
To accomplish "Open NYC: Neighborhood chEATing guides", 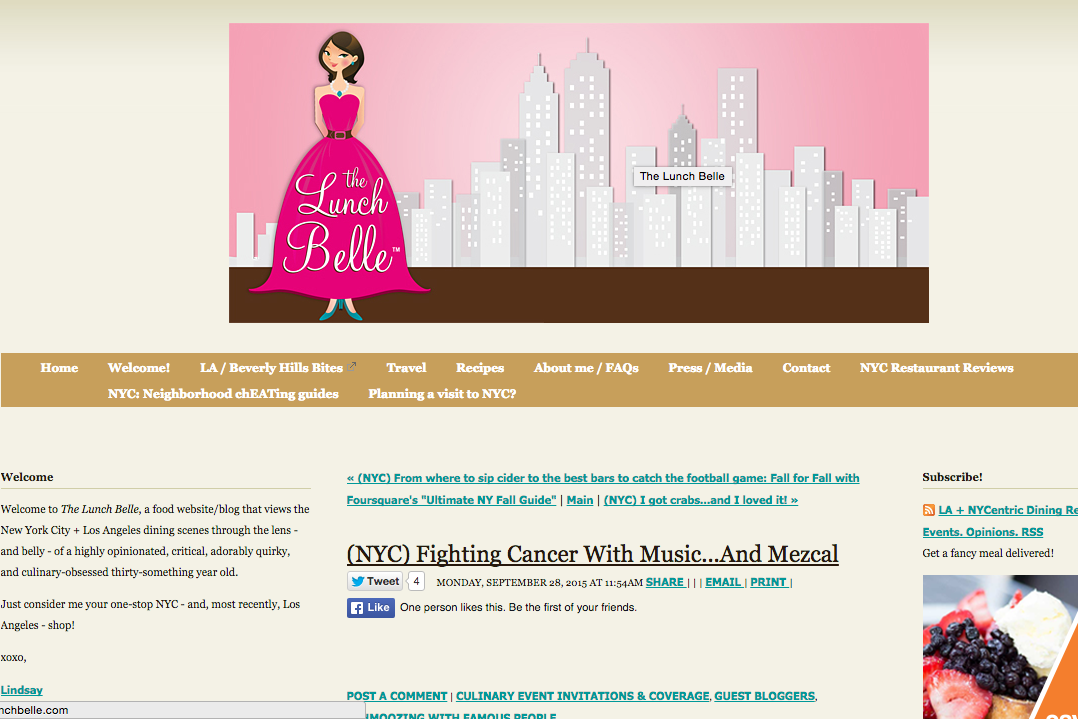I will click(223, 394).
